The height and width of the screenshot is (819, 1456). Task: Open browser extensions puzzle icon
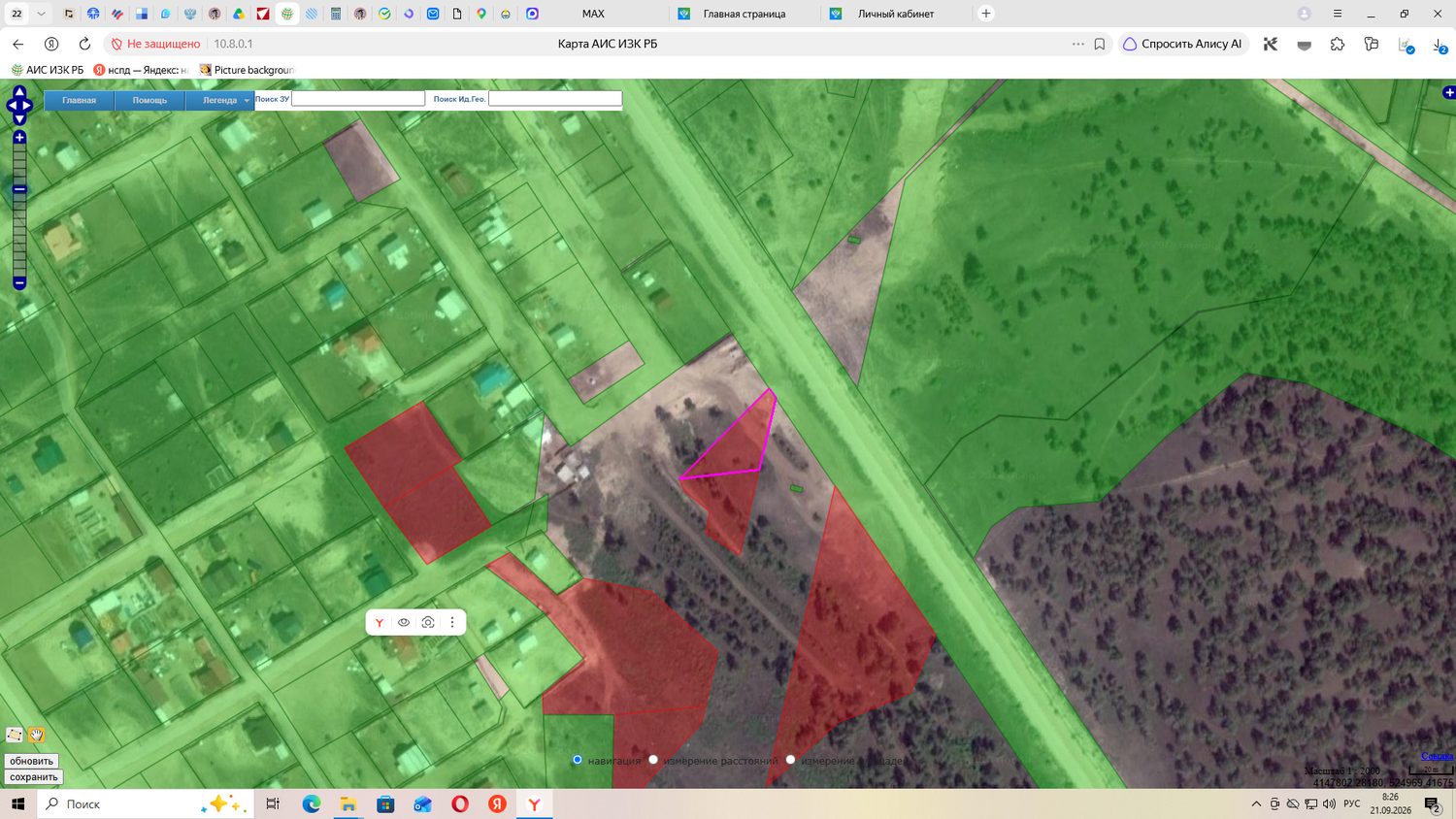[x=1338, y=44]
